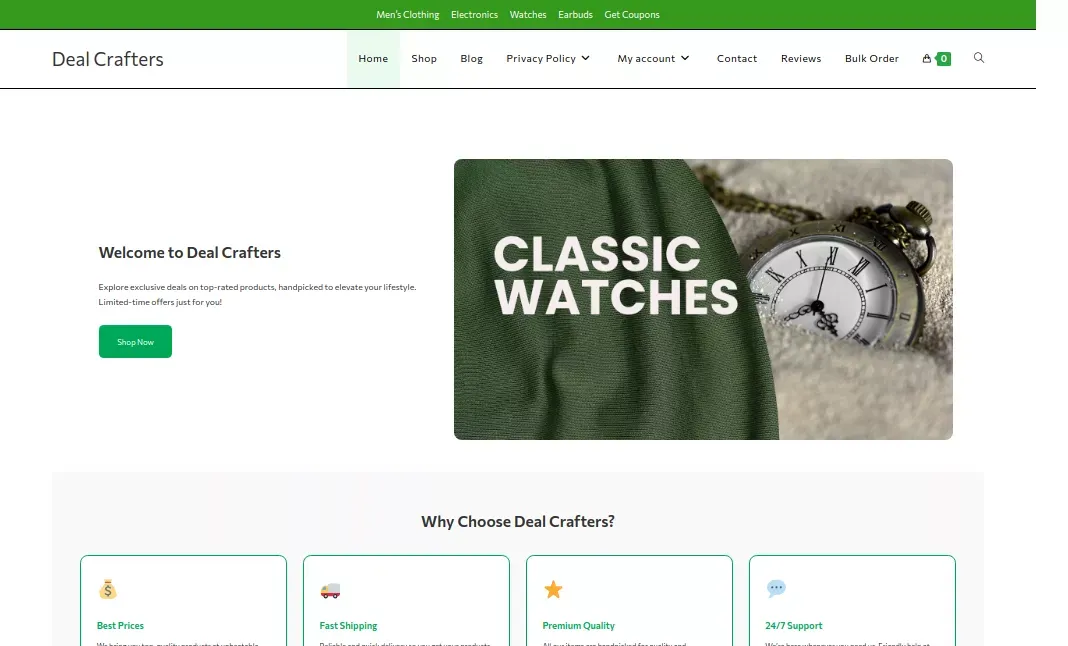
Task: Click the Welcome to Deal Crafters heading
Action: pos(189,253)
